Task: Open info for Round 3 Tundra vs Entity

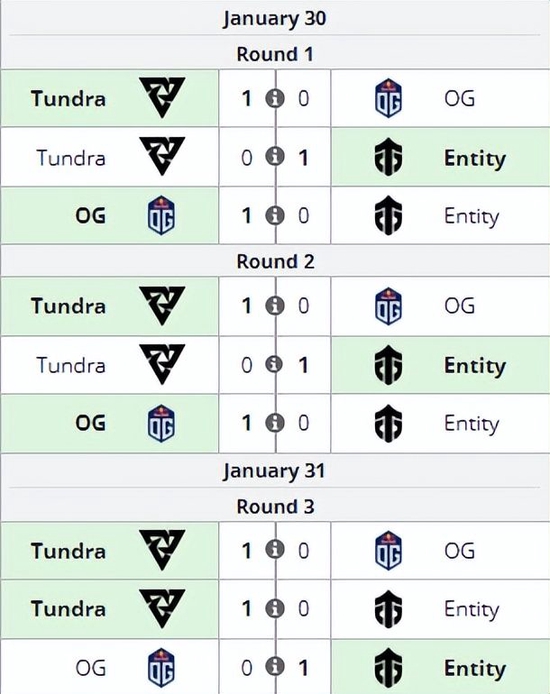Action: [275, 609]
